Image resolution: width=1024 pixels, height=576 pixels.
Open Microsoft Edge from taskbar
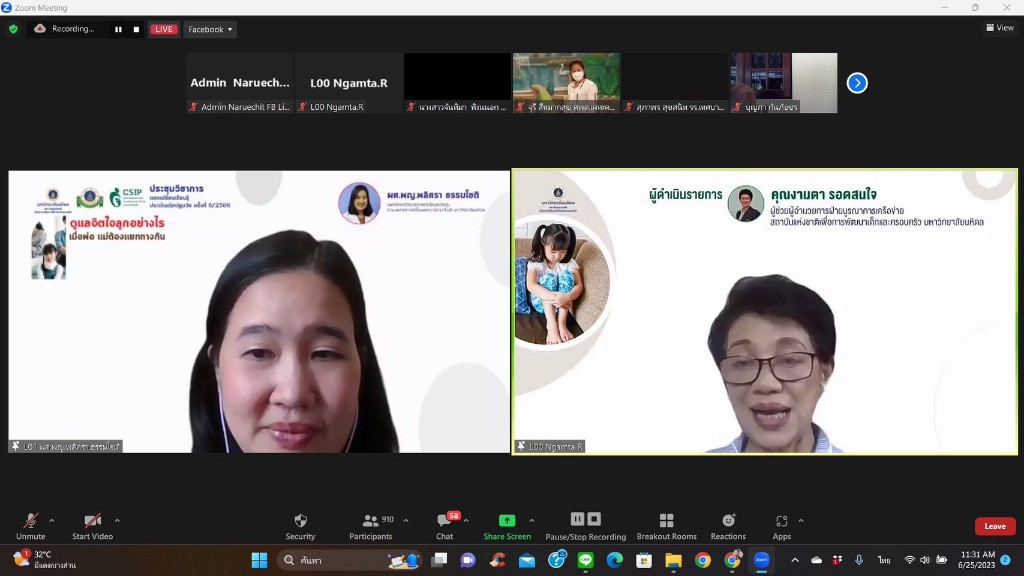point(615,560)
